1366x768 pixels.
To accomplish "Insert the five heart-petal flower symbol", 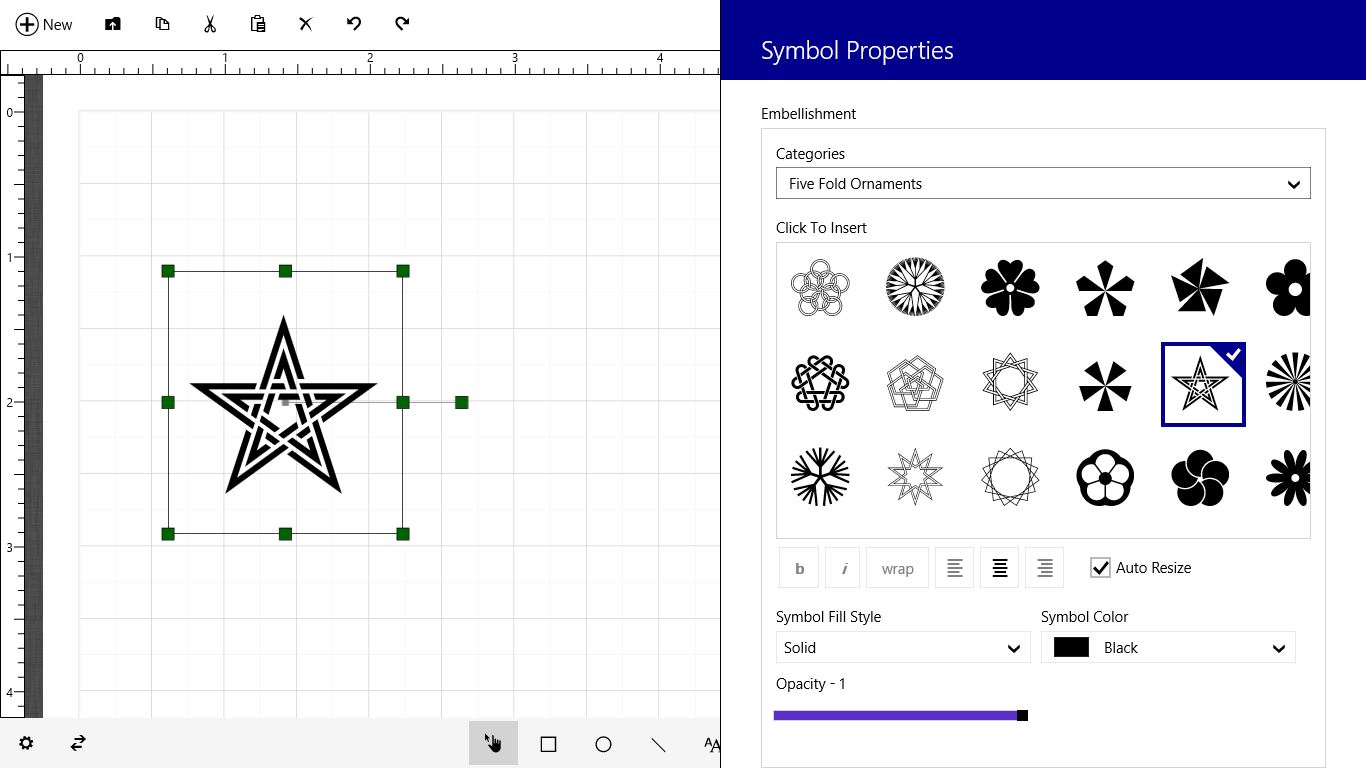I will click(1010, 287).
